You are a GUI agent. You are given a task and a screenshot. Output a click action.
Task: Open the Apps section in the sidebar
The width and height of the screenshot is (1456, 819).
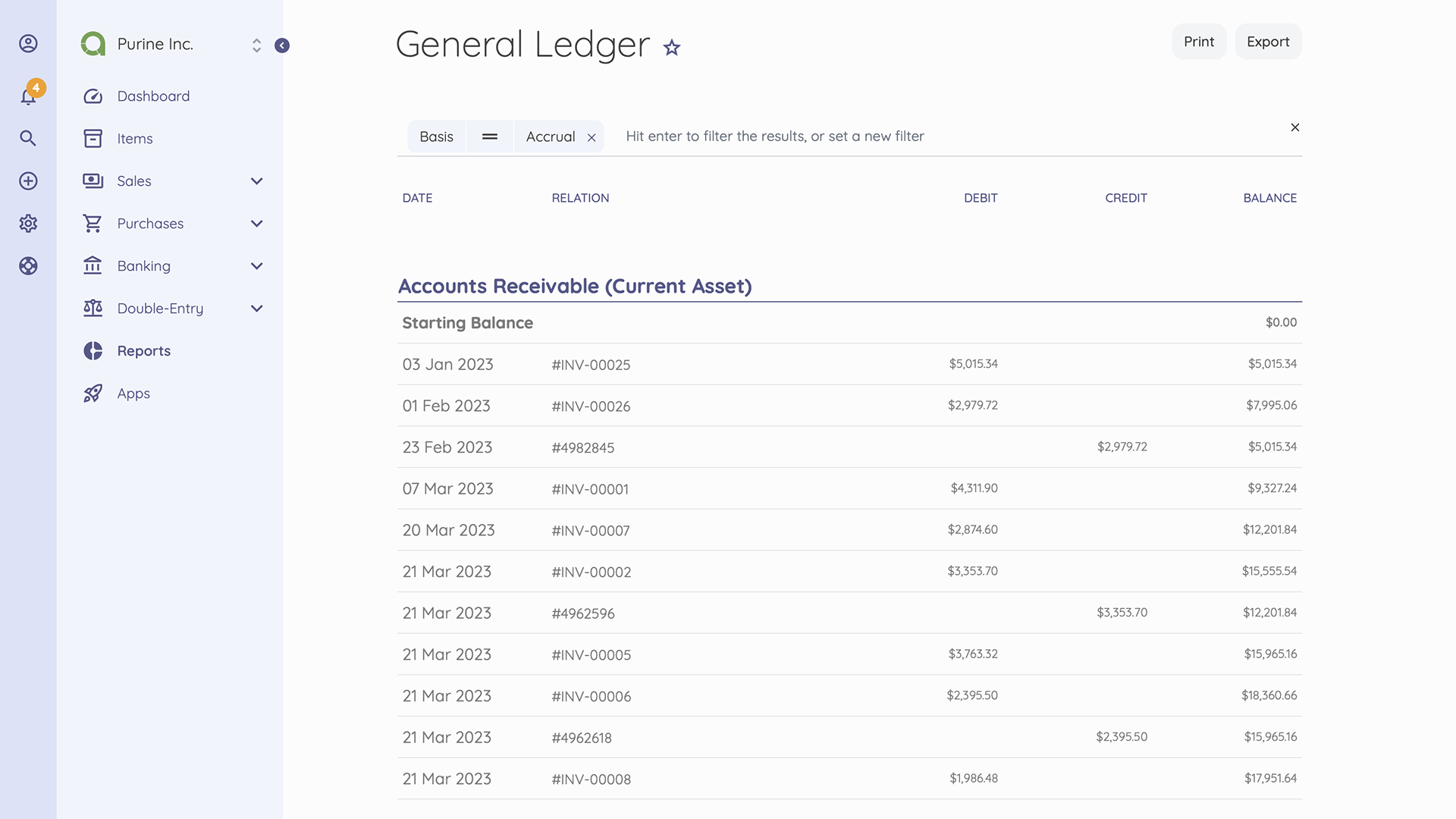click(133, 393)
